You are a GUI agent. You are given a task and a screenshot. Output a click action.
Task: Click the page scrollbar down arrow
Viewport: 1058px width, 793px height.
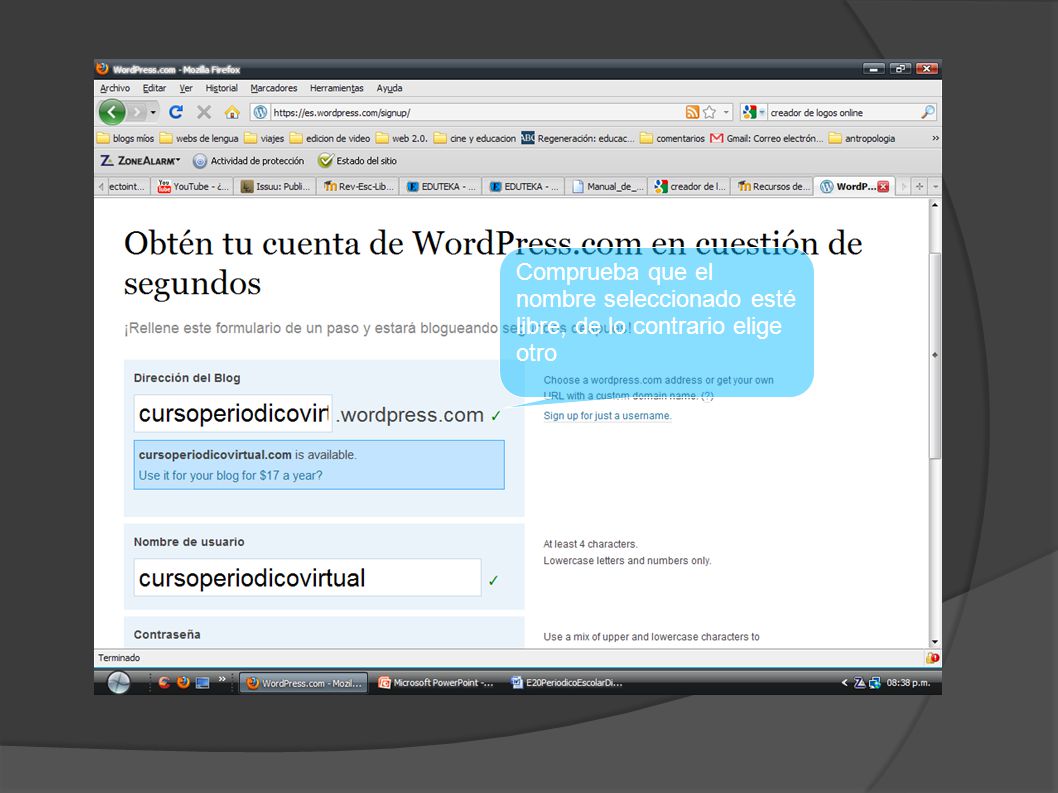(x=935, y=642)
